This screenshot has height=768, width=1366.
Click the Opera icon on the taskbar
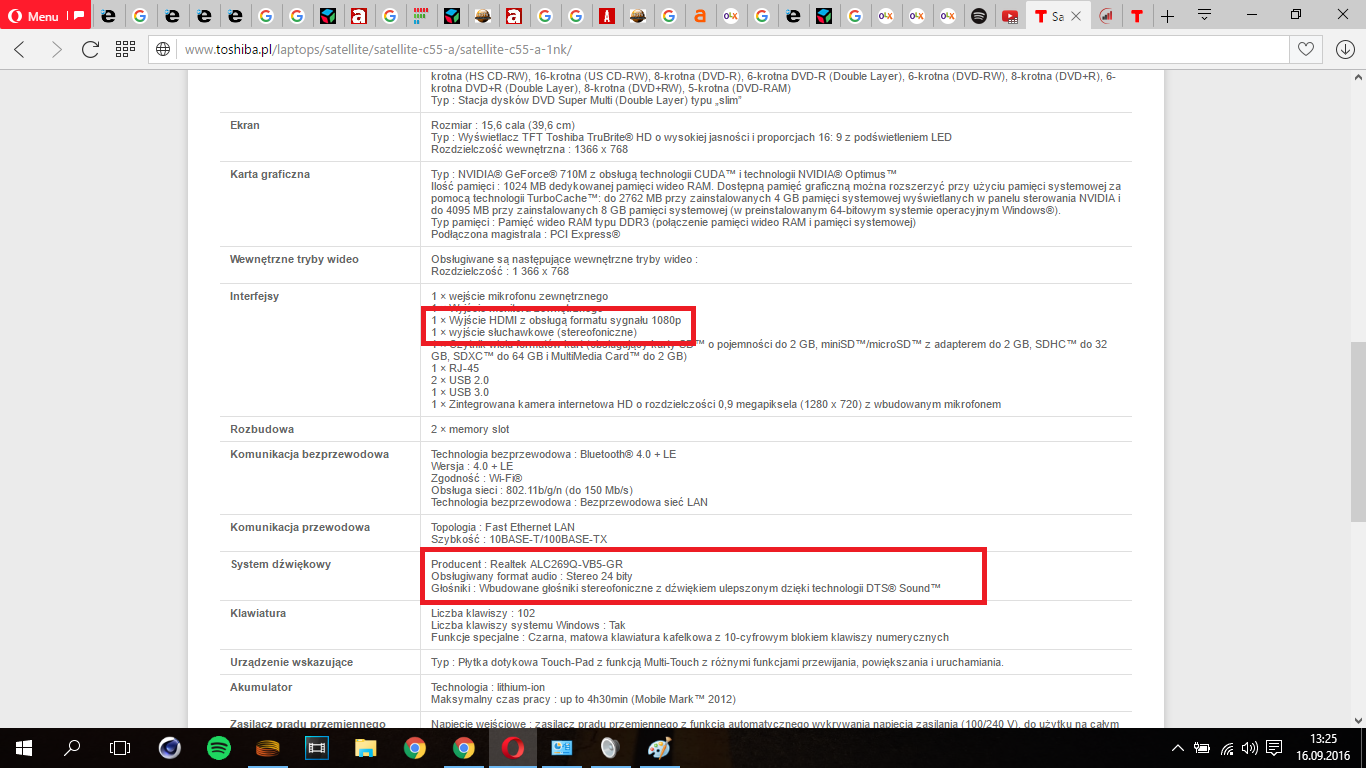[x=512, y=747]
